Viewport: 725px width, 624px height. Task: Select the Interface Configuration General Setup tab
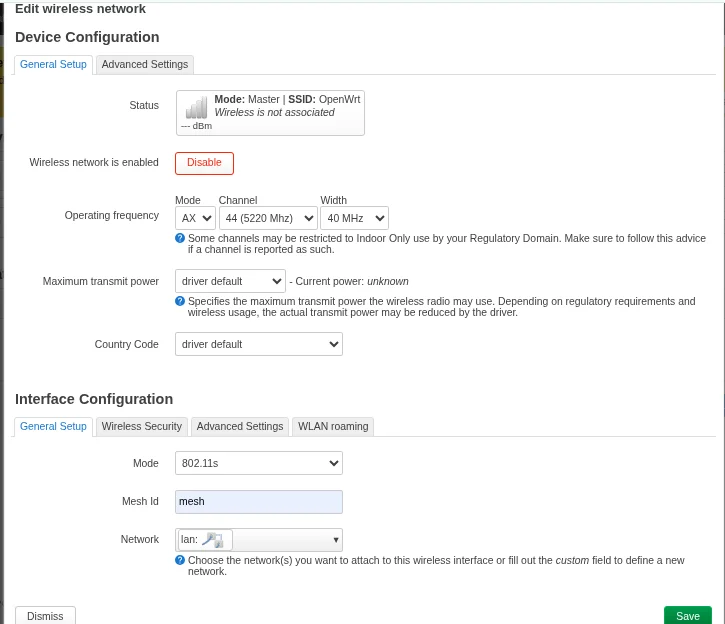[x=53, y=426]
